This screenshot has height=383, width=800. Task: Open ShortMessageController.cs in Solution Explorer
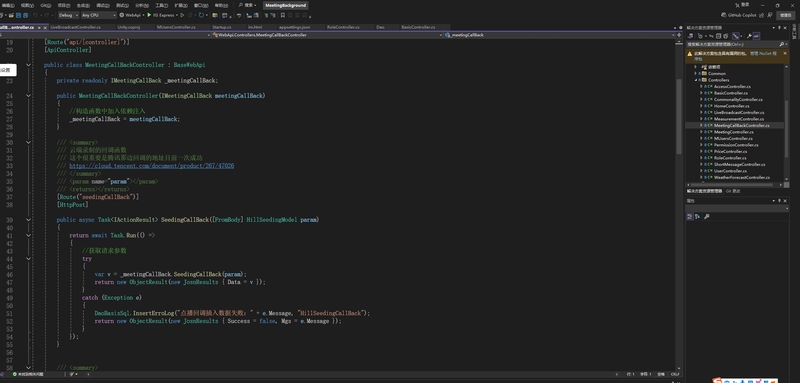click(739, 165)
